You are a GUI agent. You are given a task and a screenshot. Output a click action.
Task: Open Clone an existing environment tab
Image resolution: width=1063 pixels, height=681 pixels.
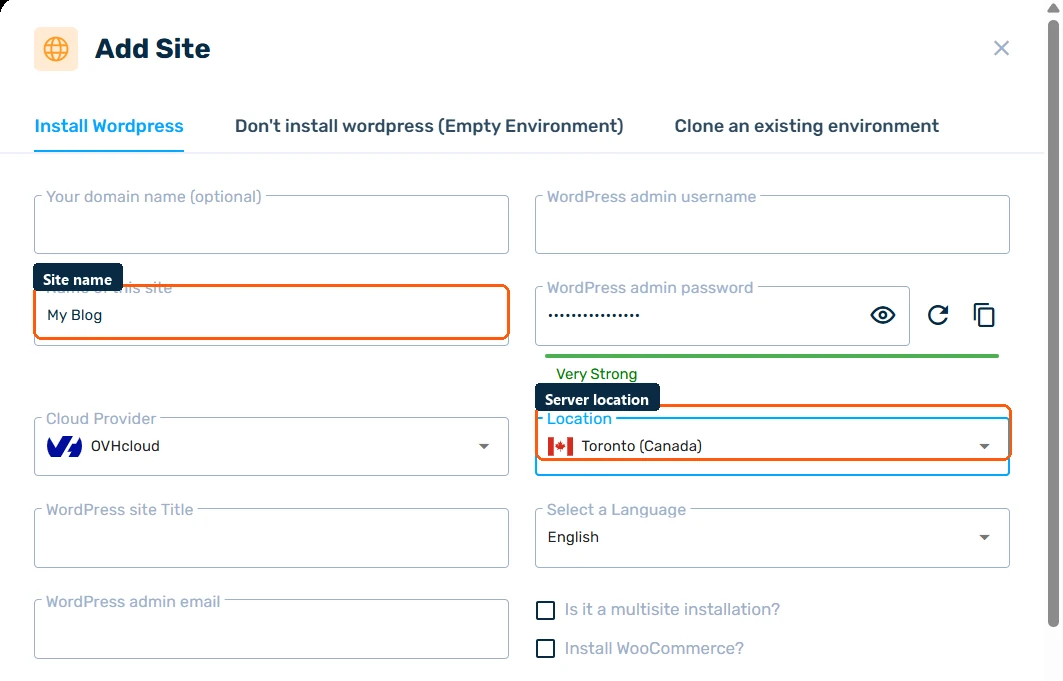pos(807,126)
